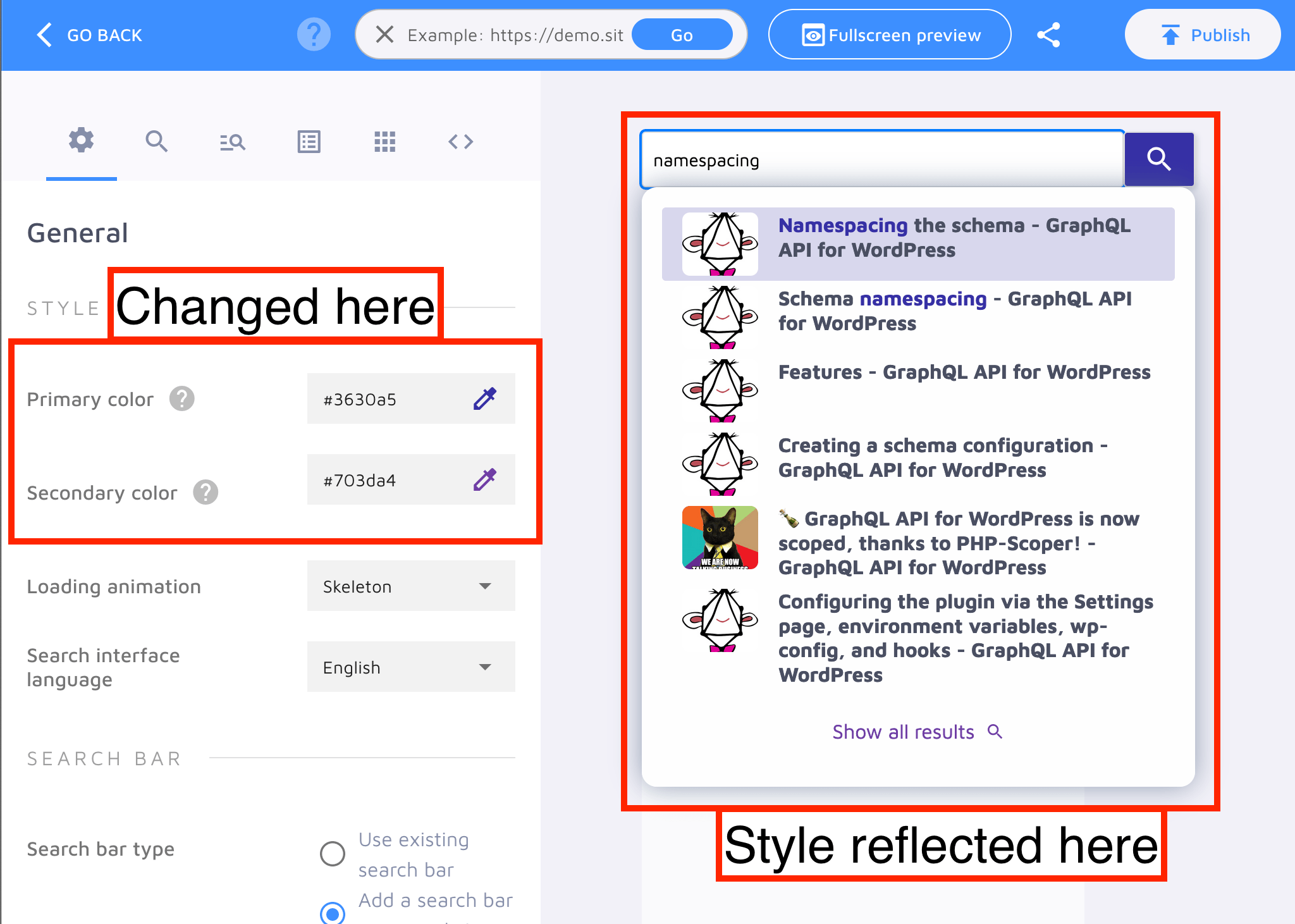Screen dimensions: 1295x924
Task: Open the Search interface language dropdown
Action: click(x=411, y=667)
